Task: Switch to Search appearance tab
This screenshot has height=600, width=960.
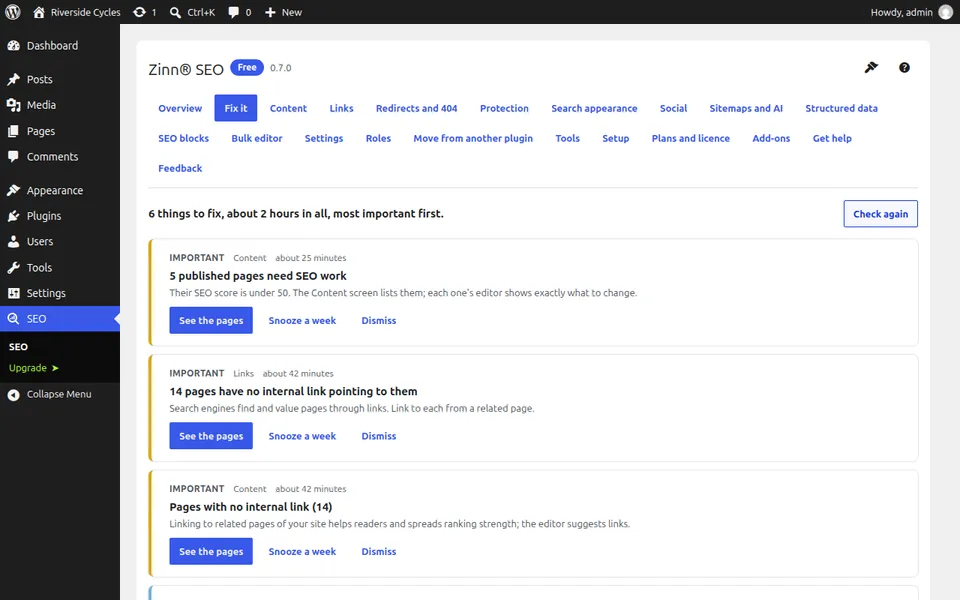Action: [x=594, y=108]
